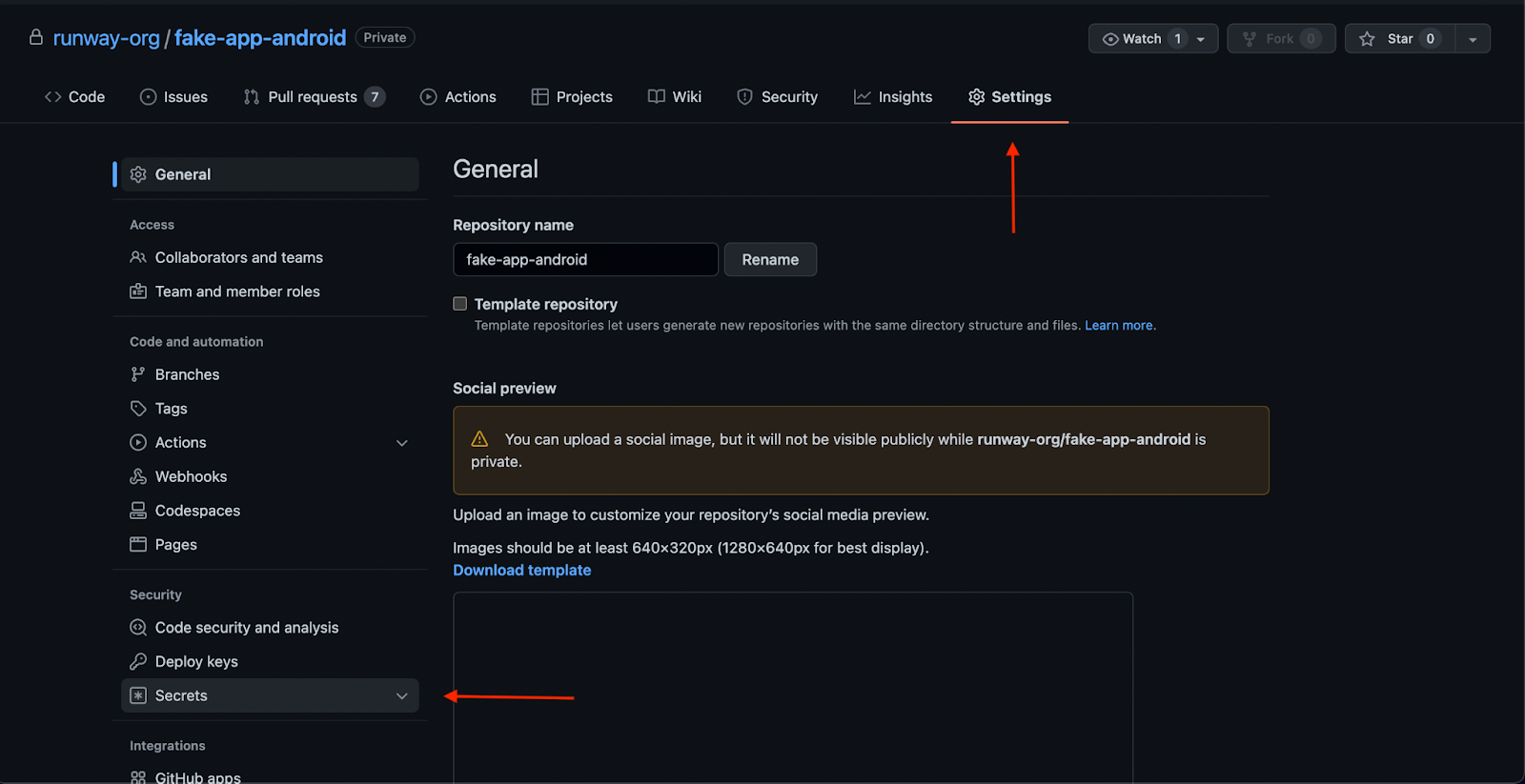Click the apps grid icon beside GitHub apps
Viewport: 1525px width, 784px height.
click(x=138, y=777)
